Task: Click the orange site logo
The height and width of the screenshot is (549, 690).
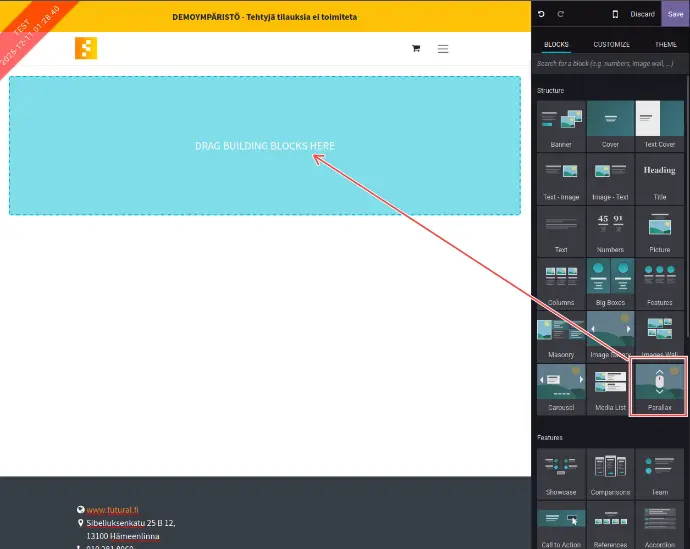Action: (x=86, y=48)
